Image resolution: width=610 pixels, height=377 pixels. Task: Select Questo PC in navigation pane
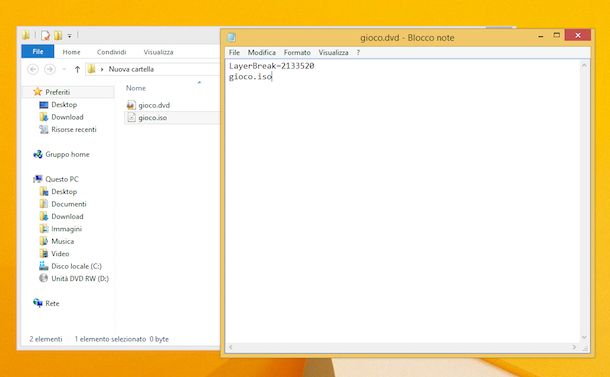(62, 179)
